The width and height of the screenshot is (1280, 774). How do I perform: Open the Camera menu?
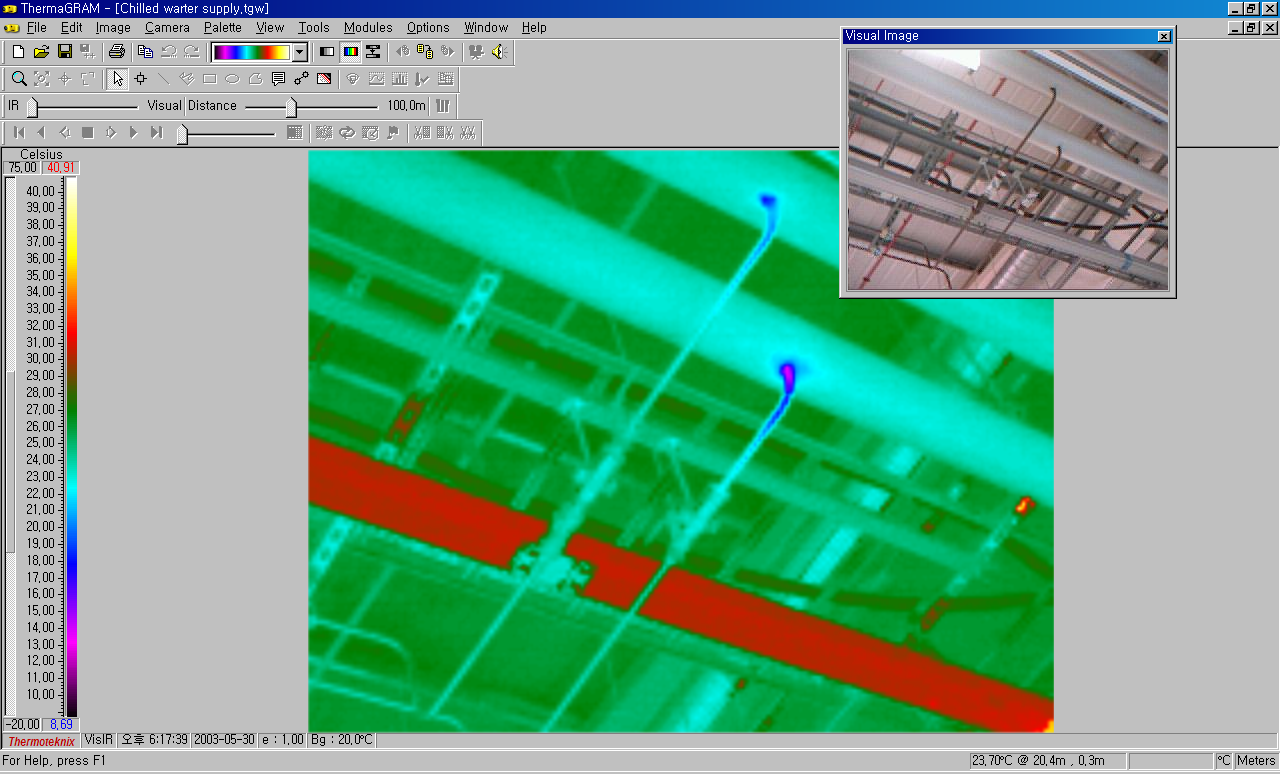[x=167, y=27]
